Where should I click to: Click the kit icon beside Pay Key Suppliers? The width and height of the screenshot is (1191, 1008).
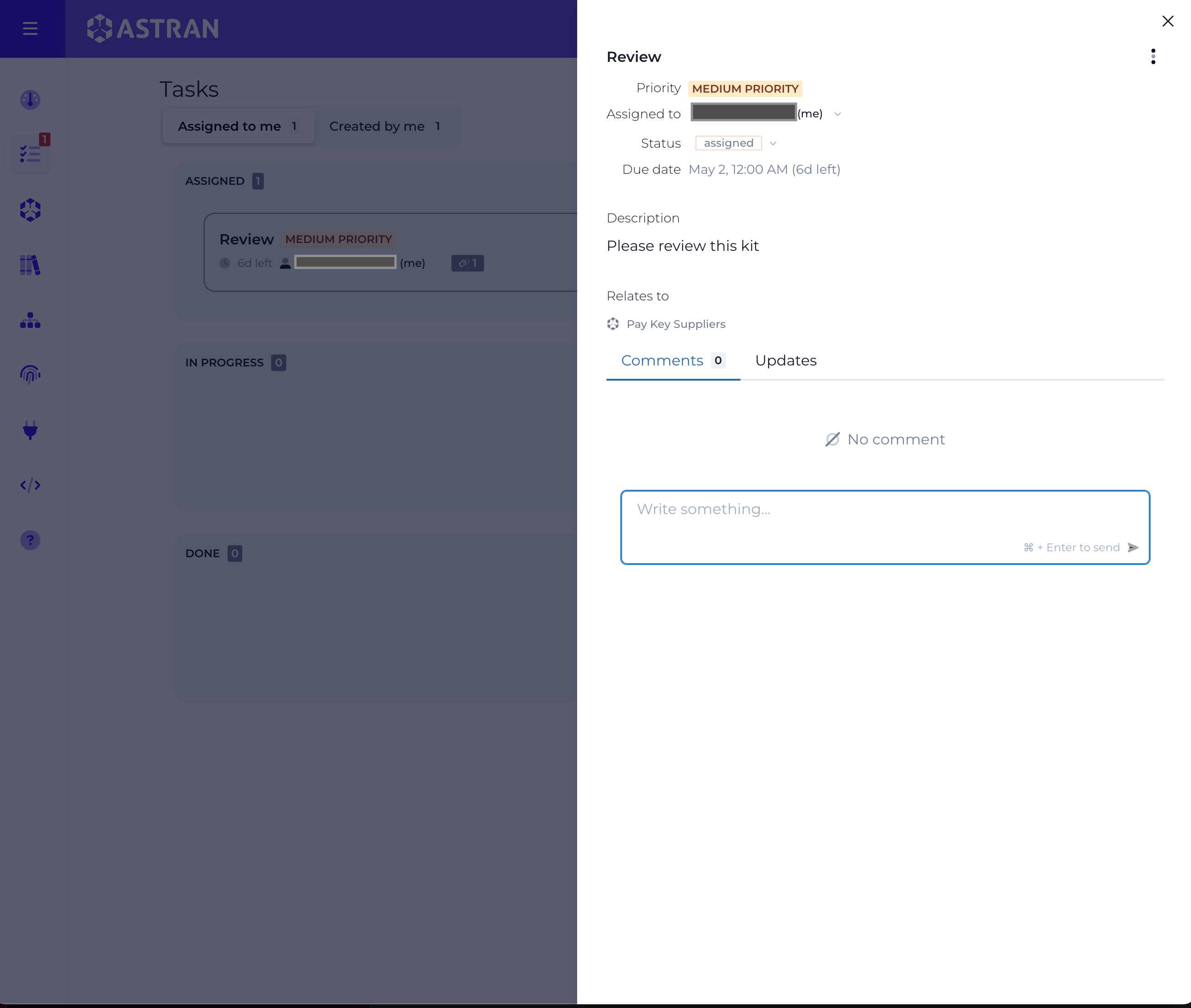pyautogui.click(x=612, y=324)
